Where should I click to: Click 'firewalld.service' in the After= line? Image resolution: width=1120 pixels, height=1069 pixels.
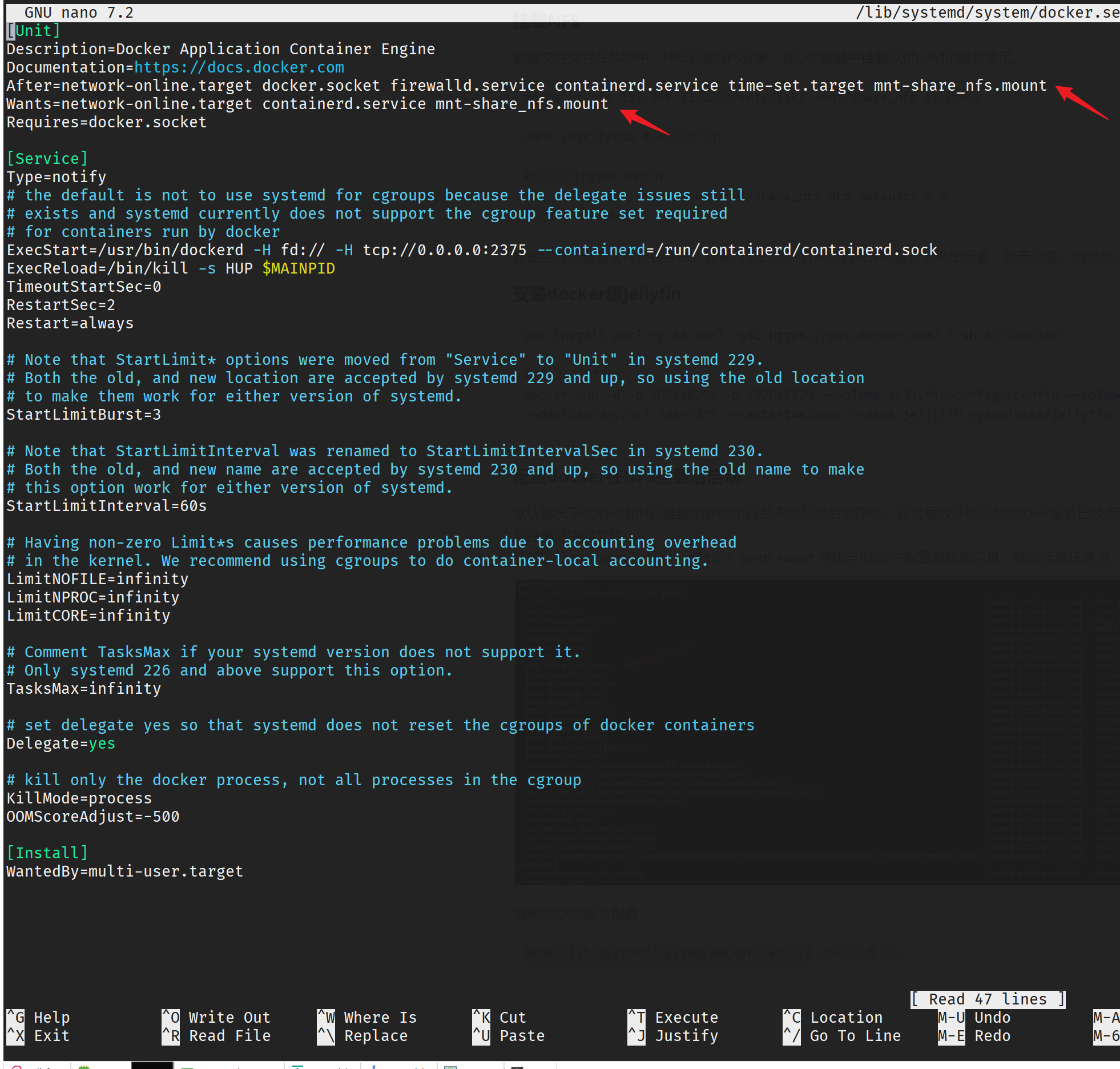(x=468, y=86)
